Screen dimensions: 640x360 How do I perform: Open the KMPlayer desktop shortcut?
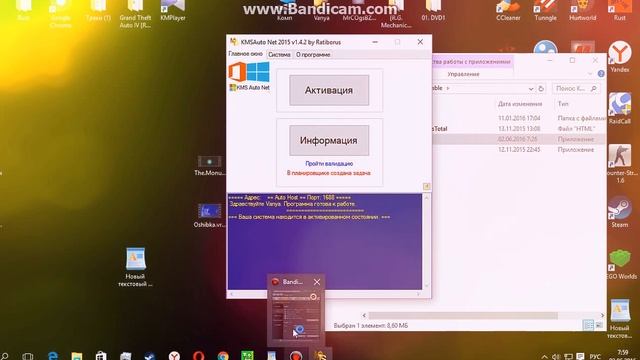coord(173,10)
